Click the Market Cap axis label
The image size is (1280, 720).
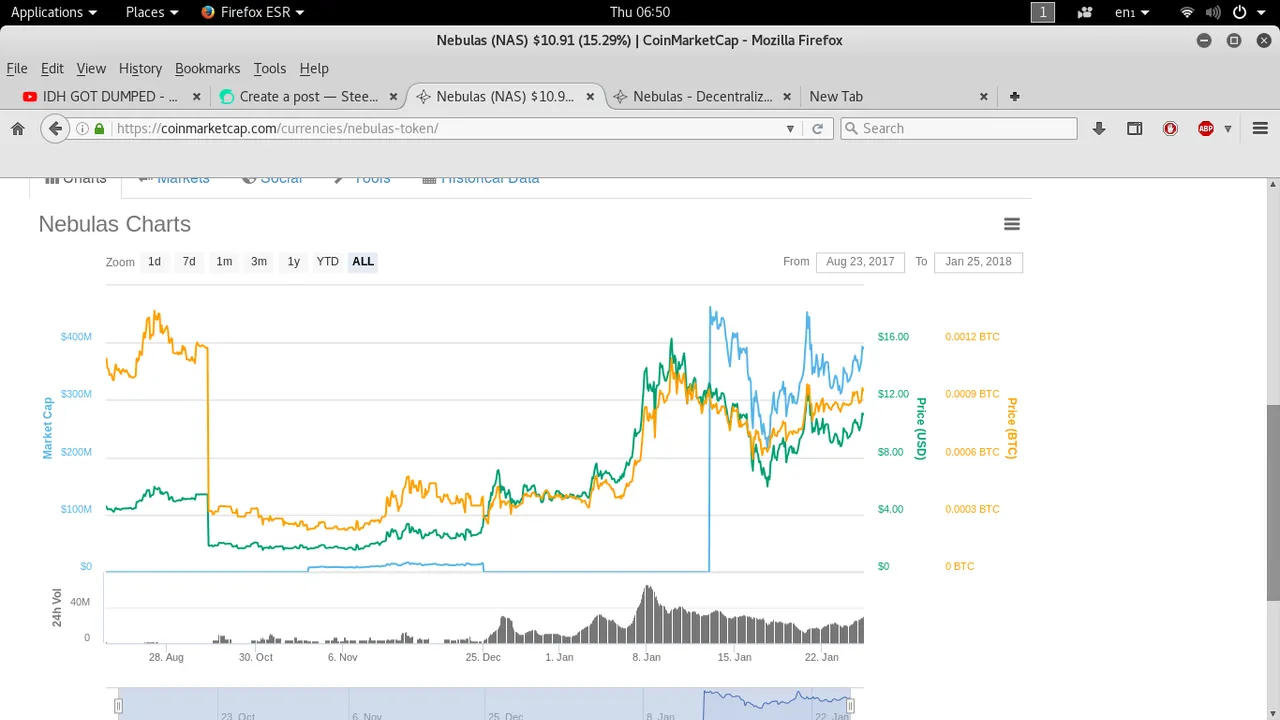pyautogui.click(x=47, y=428)
